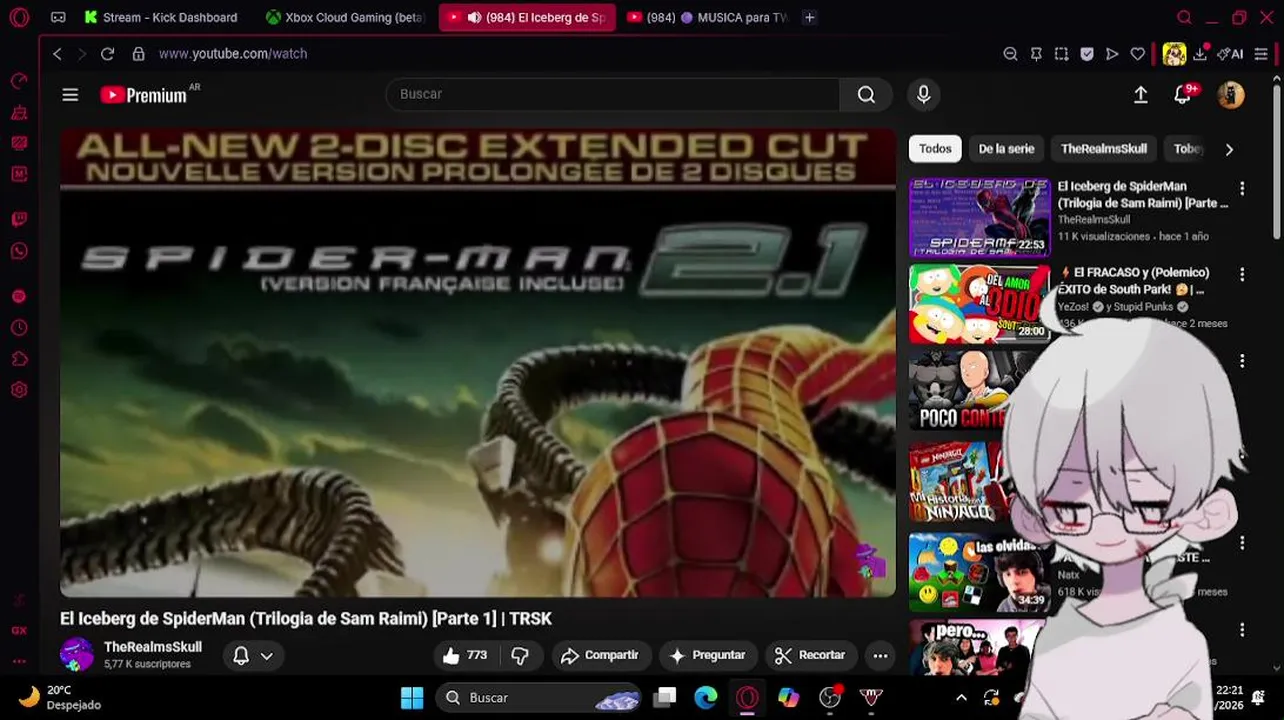The image size is (1284, 720).
Task: Open the player play-arrow icon in address bar
Action: coord(1112,54)
